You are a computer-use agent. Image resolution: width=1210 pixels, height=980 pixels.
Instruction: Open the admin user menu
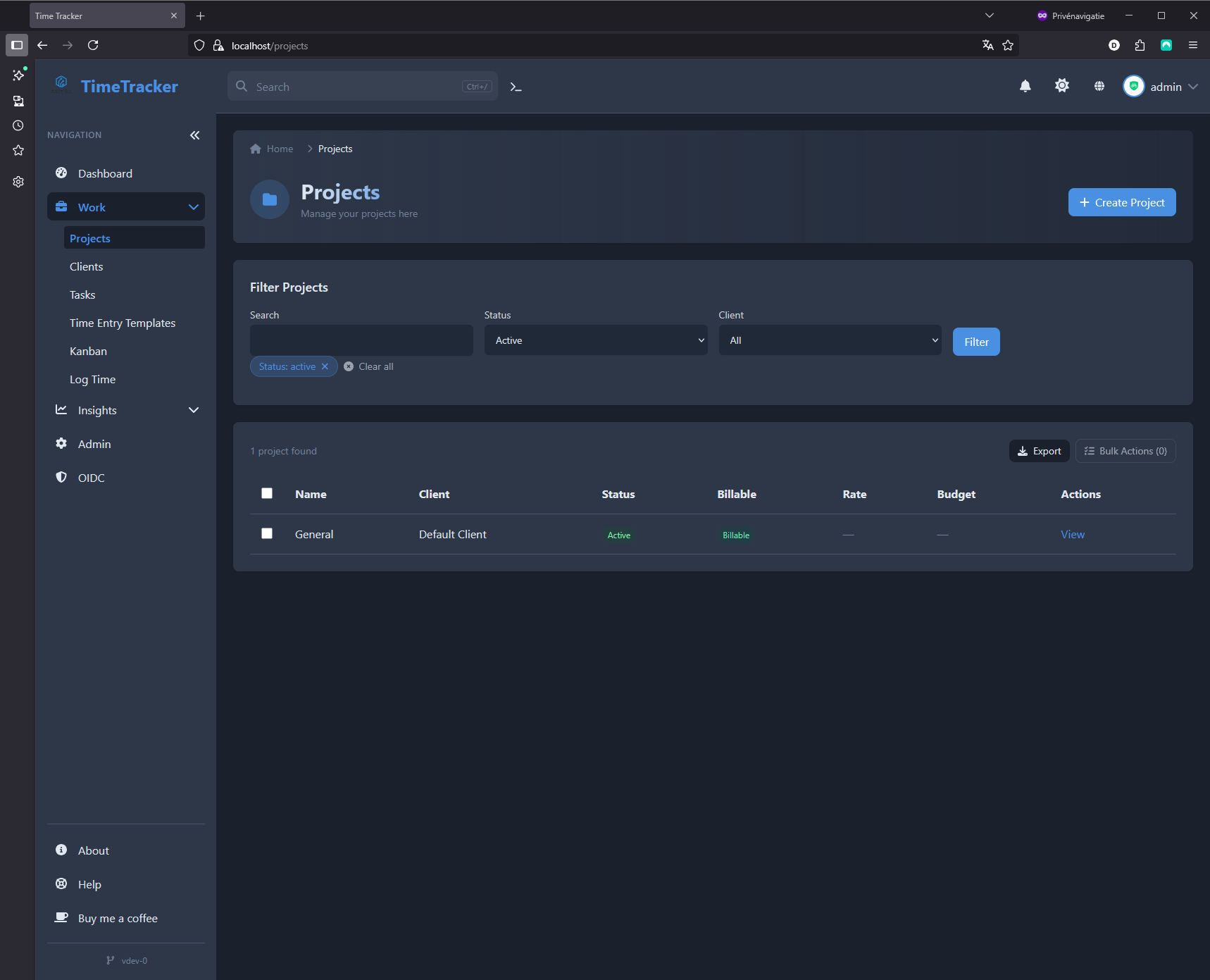[1160, 87]
